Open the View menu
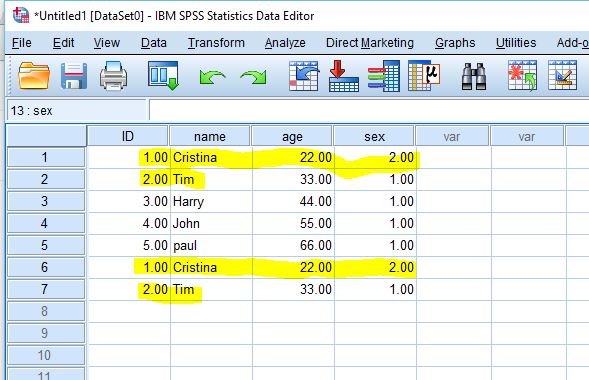 click(x=107, y=43)
